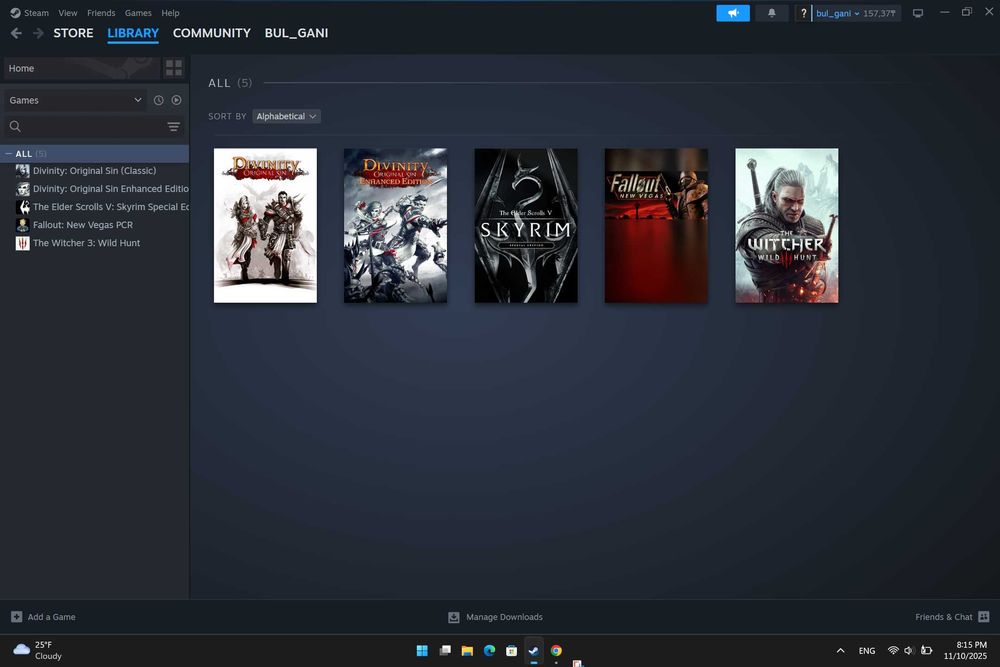Click the Skyrim list icon
The height and width of the screenshot is (667, 1000).
pyautogui.click(x=22, y=207)
